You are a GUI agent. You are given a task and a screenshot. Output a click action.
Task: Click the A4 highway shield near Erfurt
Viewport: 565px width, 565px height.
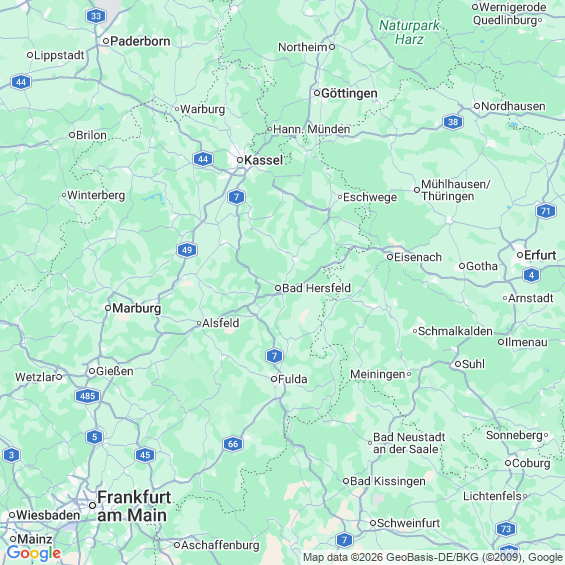tap(531, 275)
